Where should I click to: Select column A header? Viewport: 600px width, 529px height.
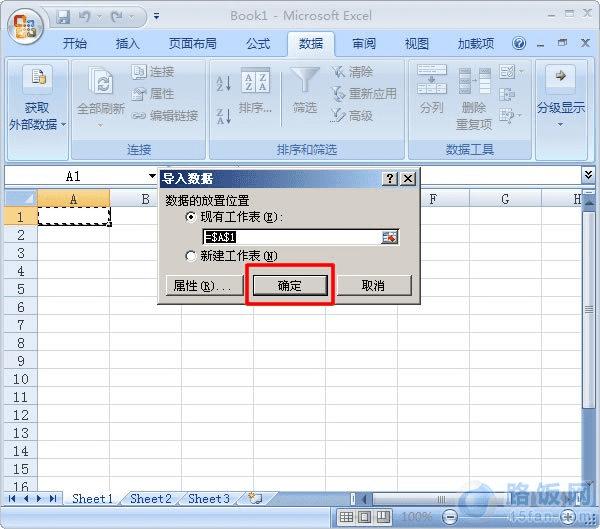(x=73, y=199)
